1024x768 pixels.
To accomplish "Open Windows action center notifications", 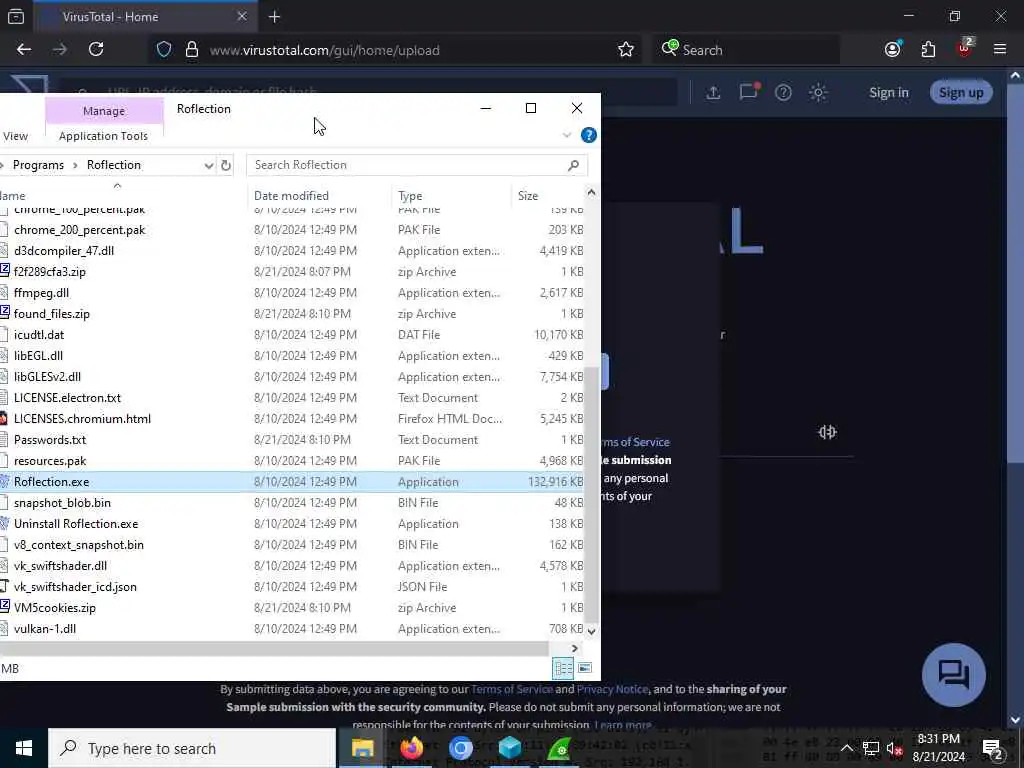I will click(993, 748).
